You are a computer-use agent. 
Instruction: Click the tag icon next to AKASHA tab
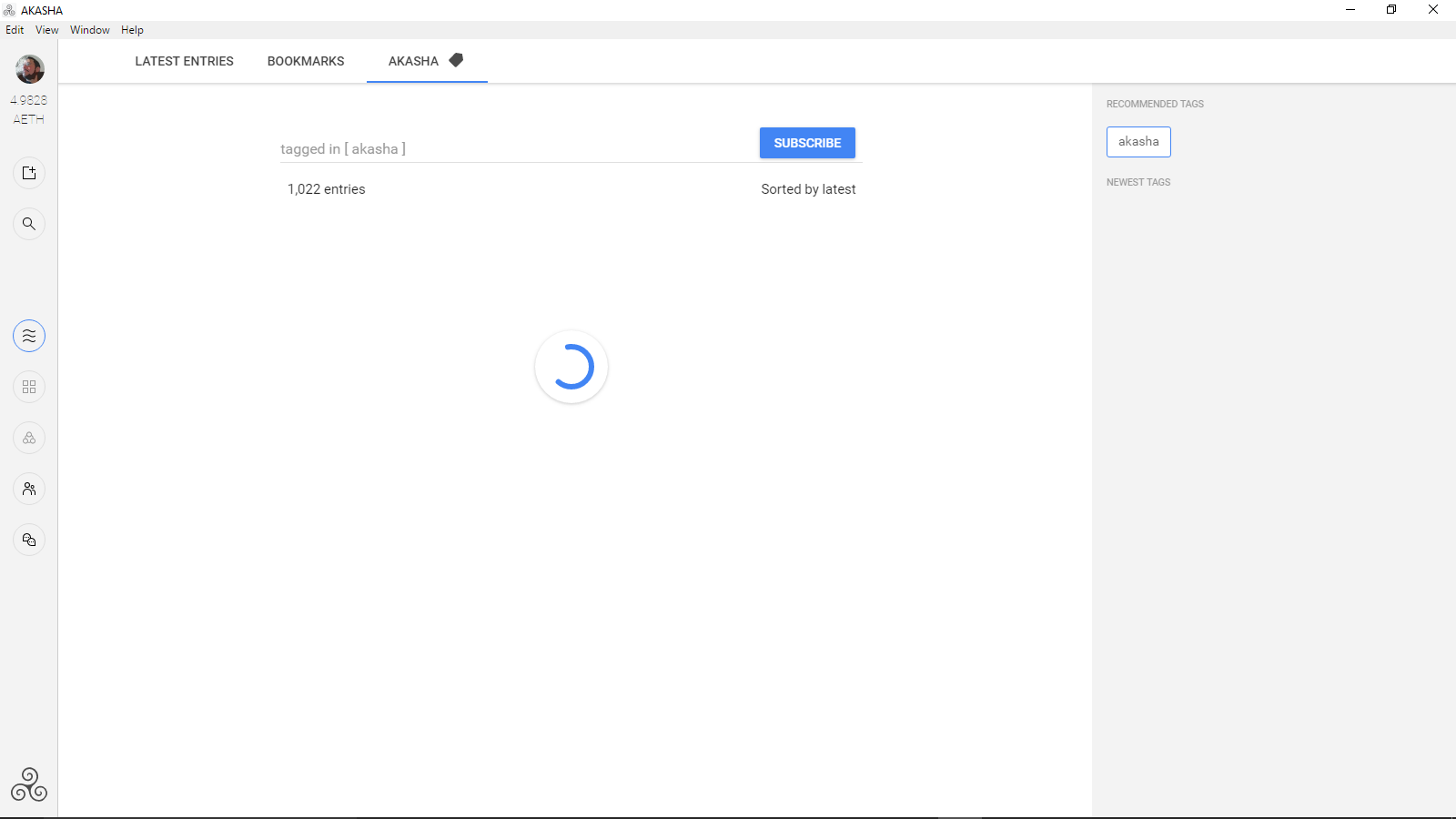(x=456, y=60)
